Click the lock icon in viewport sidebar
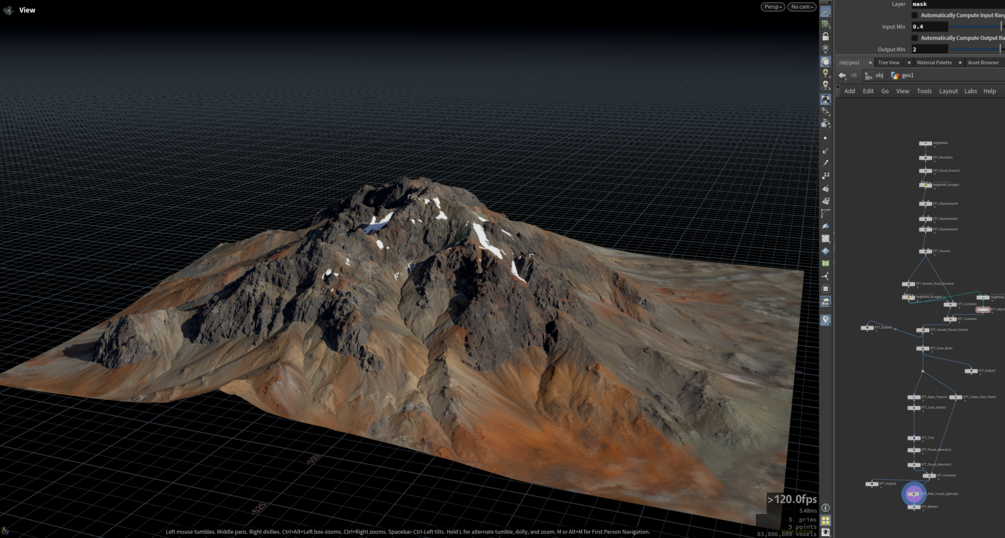 point(826,37)
